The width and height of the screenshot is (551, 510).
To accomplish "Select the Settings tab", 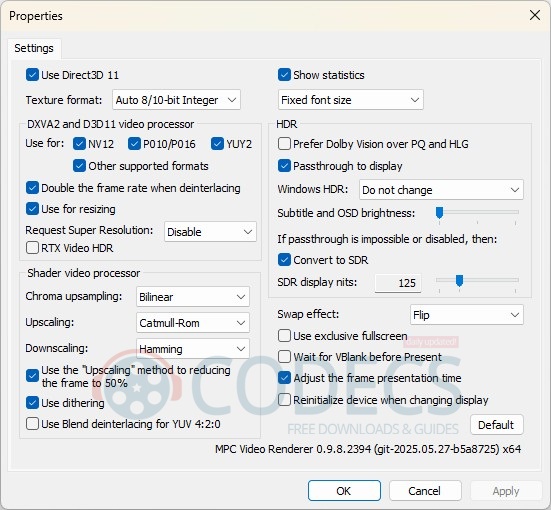I will click(x=34, y=48).
